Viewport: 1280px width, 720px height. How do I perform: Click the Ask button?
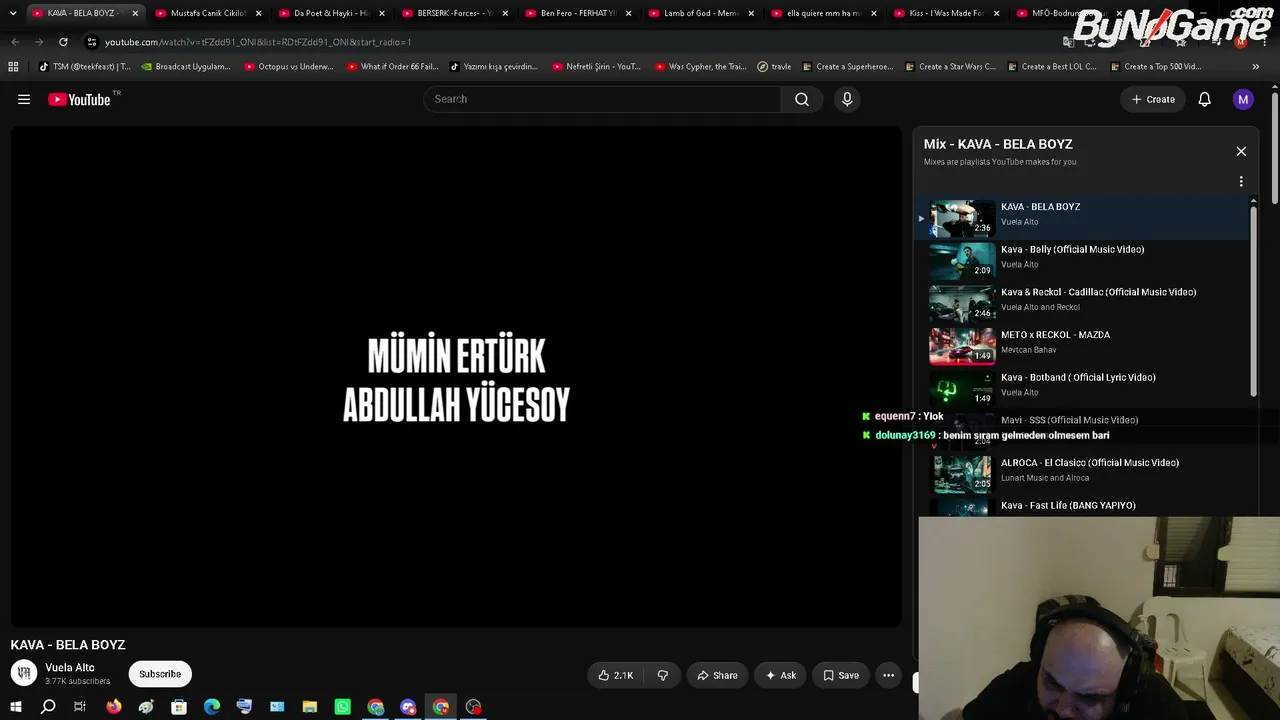(780, 675)
